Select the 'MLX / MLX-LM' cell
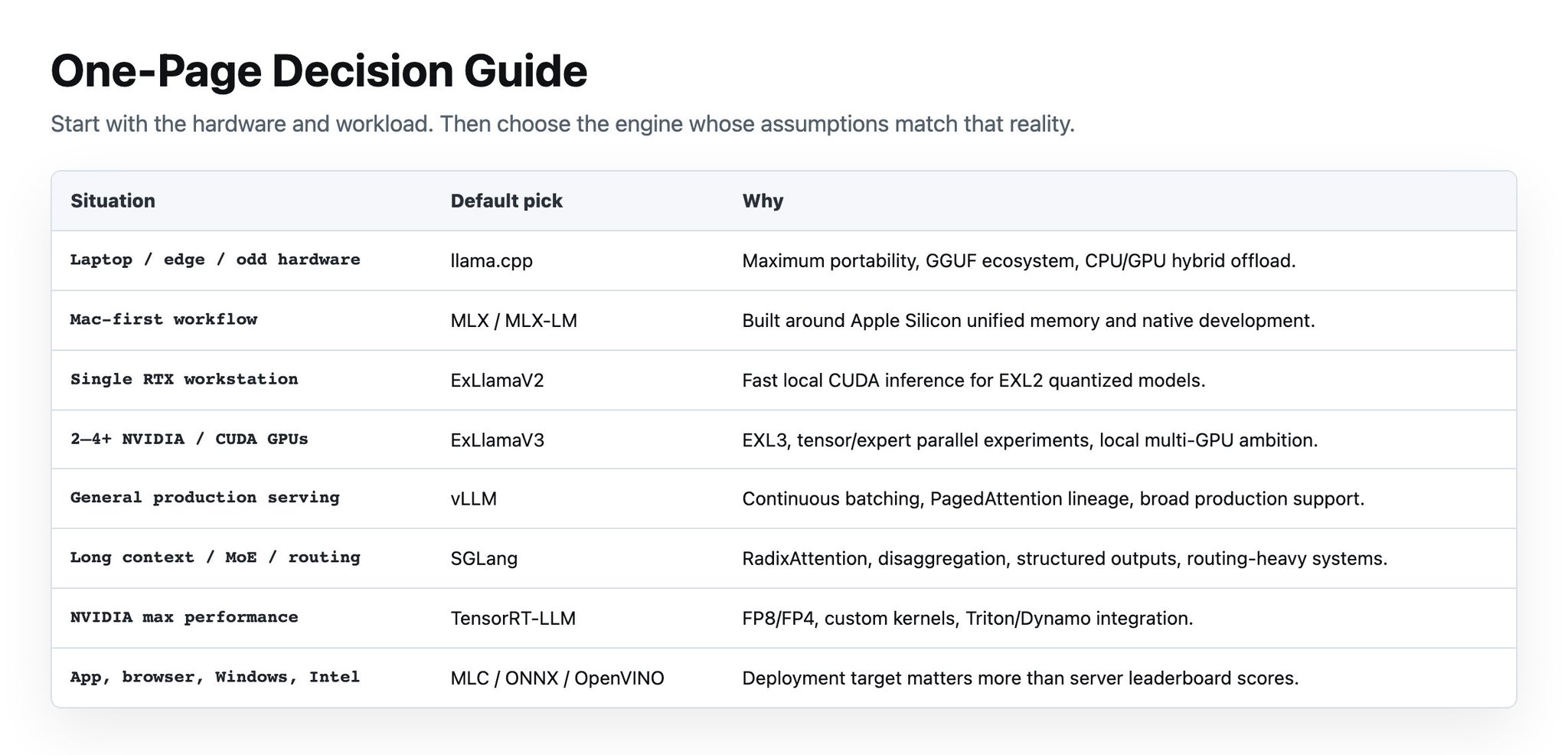 point(514,320)
